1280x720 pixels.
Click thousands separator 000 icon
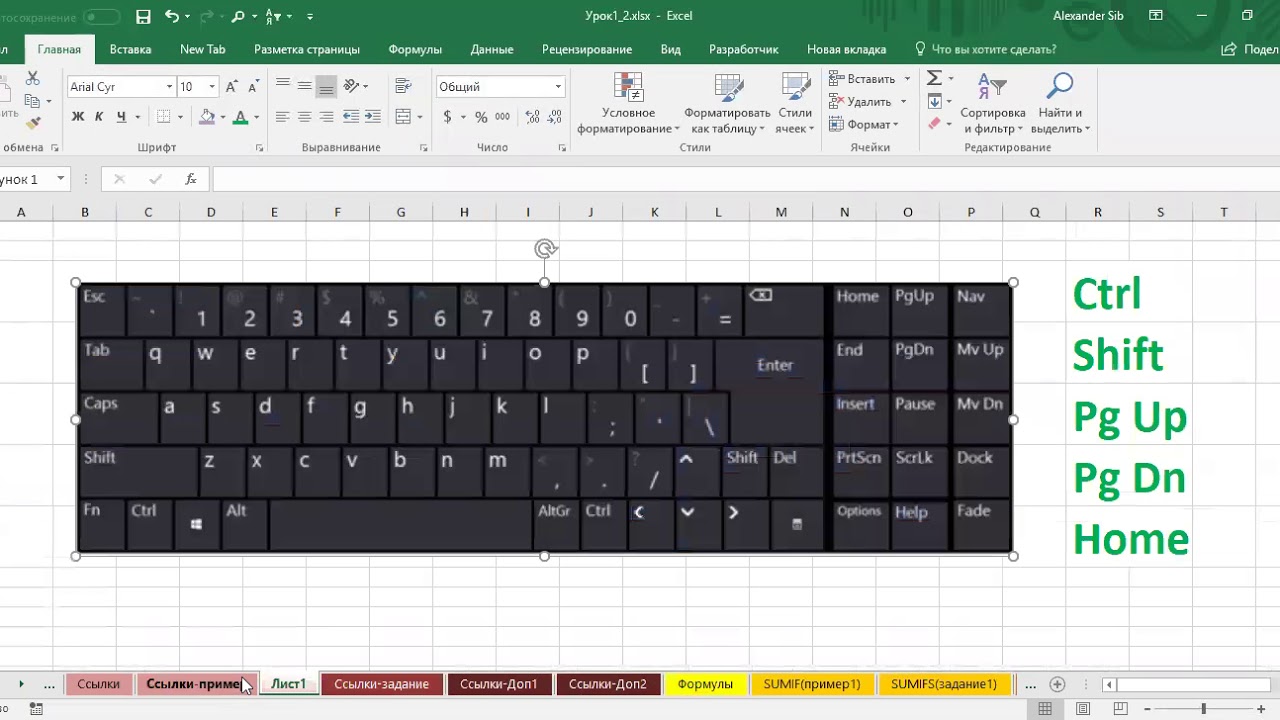502,117
